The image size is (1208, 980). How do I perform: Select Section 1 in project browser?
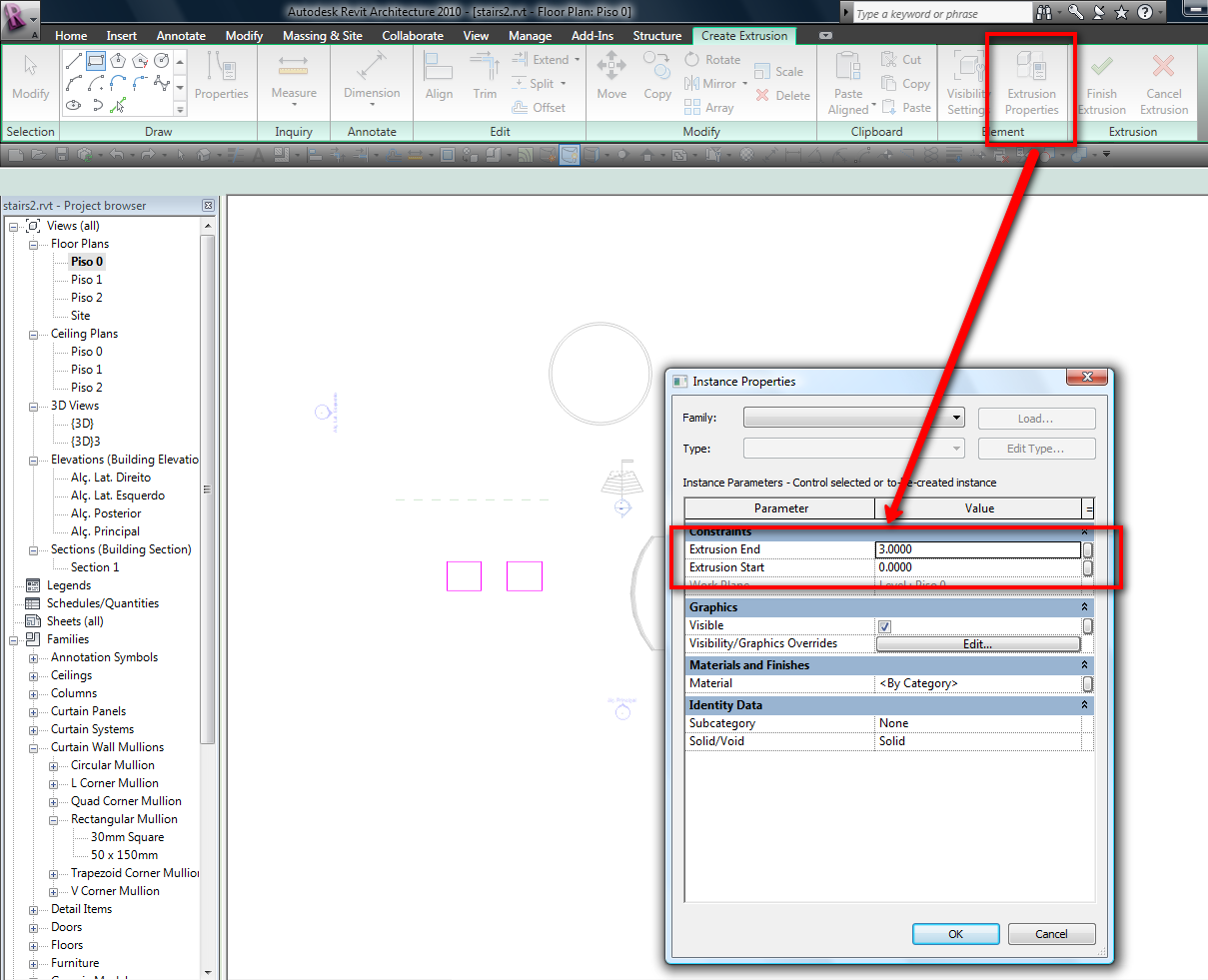point(95,567)
